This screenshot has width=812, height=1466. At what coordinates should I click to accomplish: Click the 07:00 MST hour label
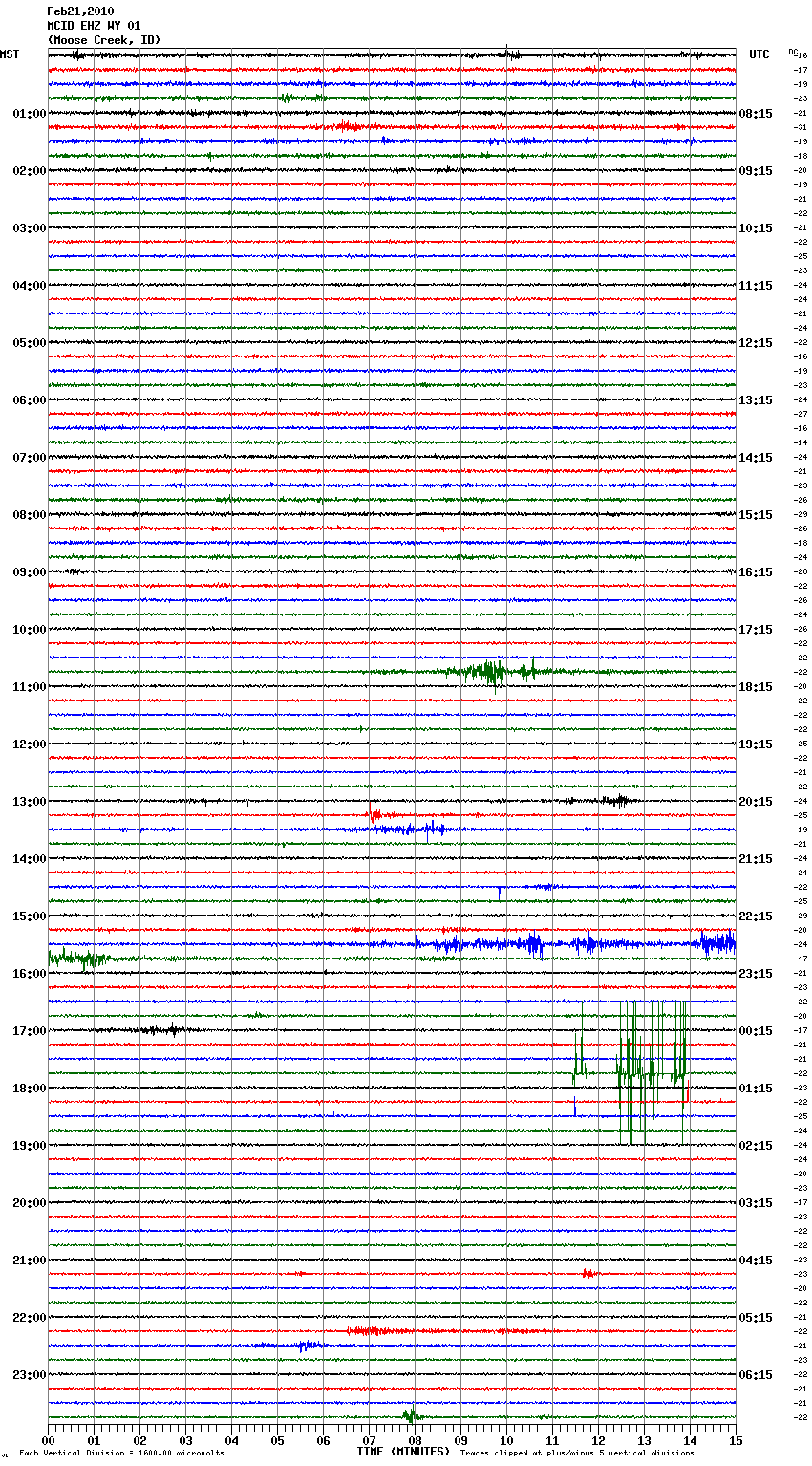(30, 458)
